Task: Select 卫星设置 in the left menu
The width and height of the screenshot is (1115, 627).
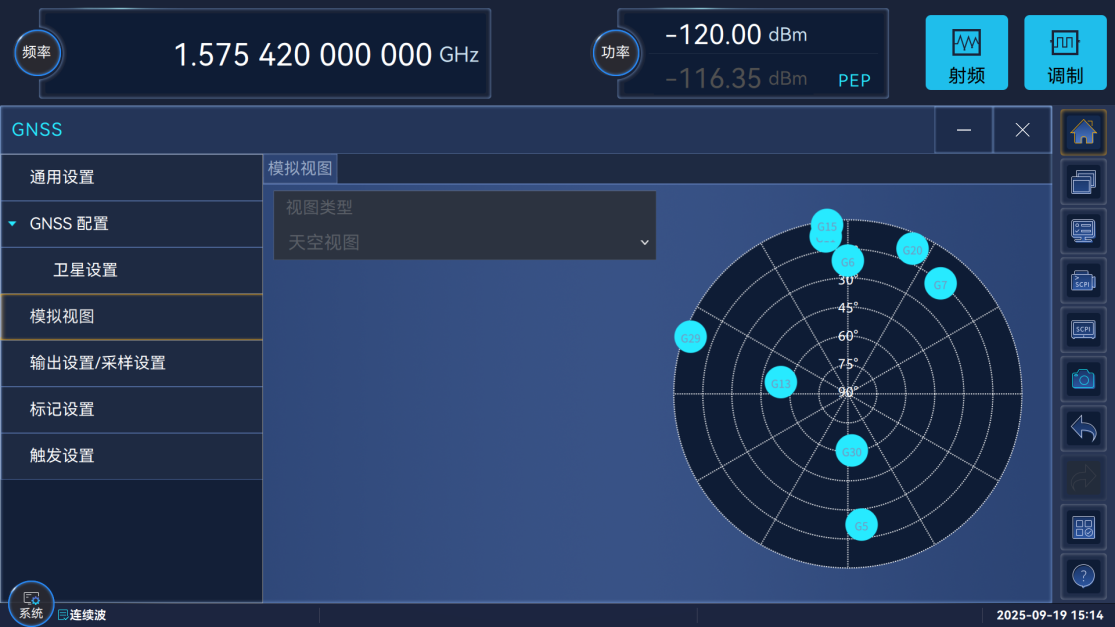Action: [85, 270]
